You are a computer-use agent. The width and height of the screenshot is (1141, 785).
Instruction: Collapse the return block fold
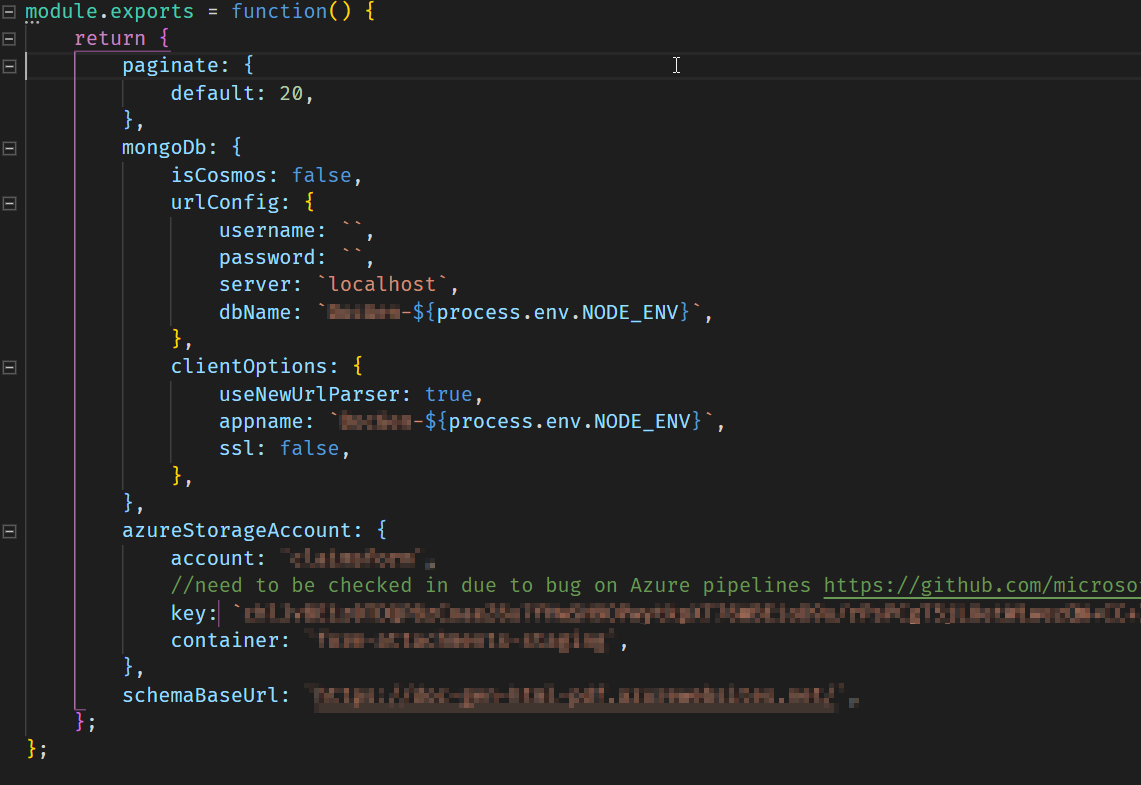[x=9, y=39]
